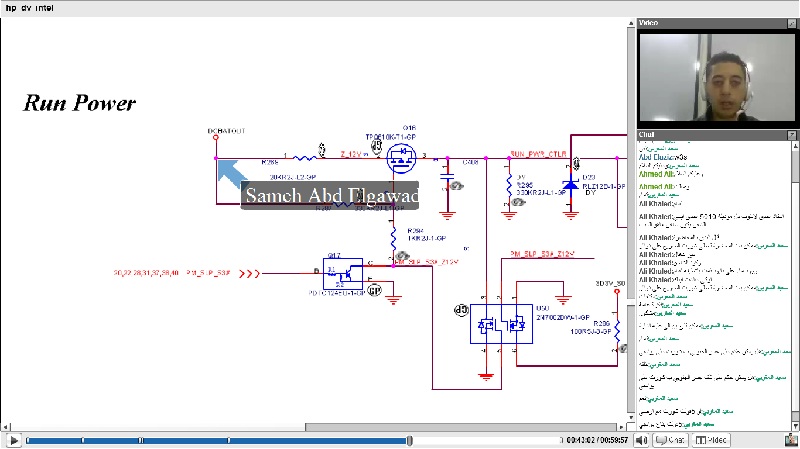Viewport: 800px width, 449px height.
Task: Click the R286 resistor near 3D3V_S0
Action: click(617, 332)
